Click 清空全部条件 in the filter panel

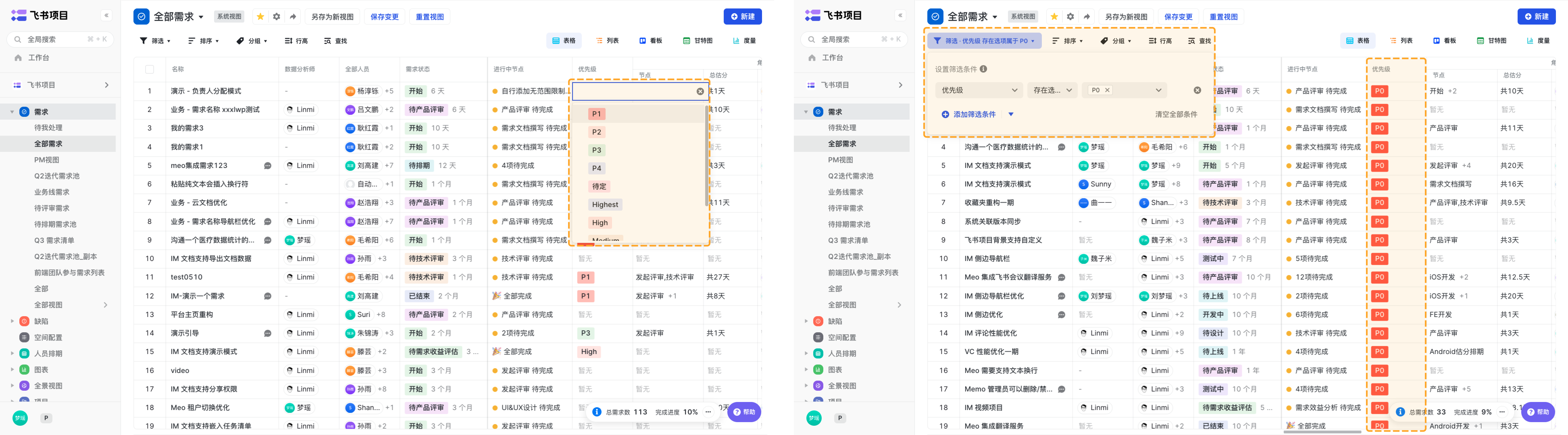point(1176,114)
